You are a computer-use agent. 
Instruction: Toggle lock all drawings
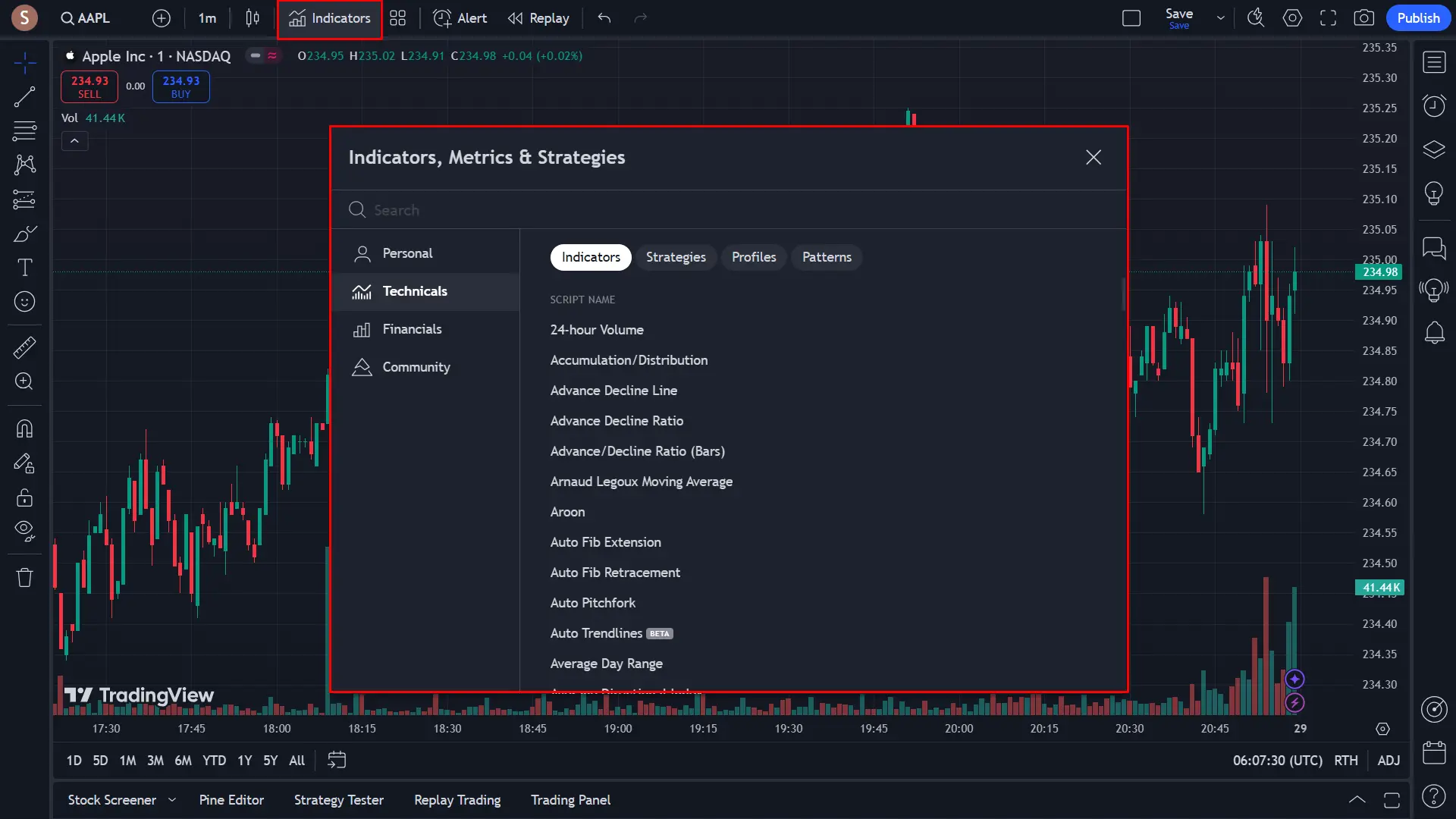point(25,497)
